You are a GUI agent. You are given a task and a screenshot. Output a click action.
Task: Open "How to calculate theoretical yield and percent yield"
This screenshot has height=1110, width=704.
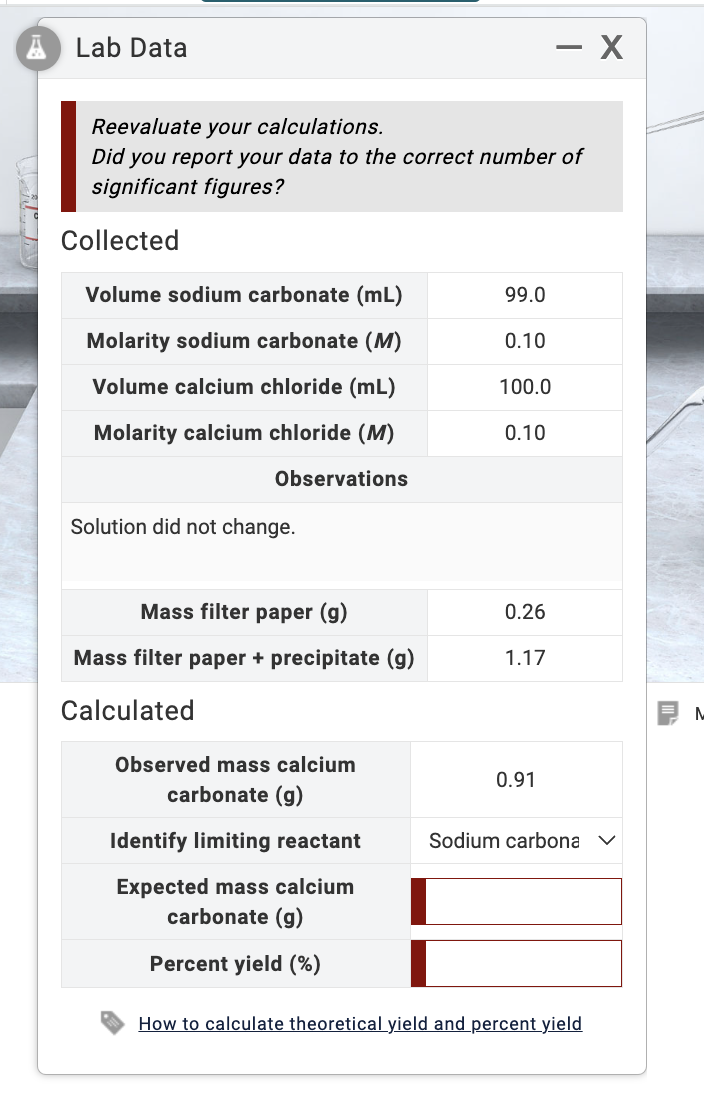359,1023
